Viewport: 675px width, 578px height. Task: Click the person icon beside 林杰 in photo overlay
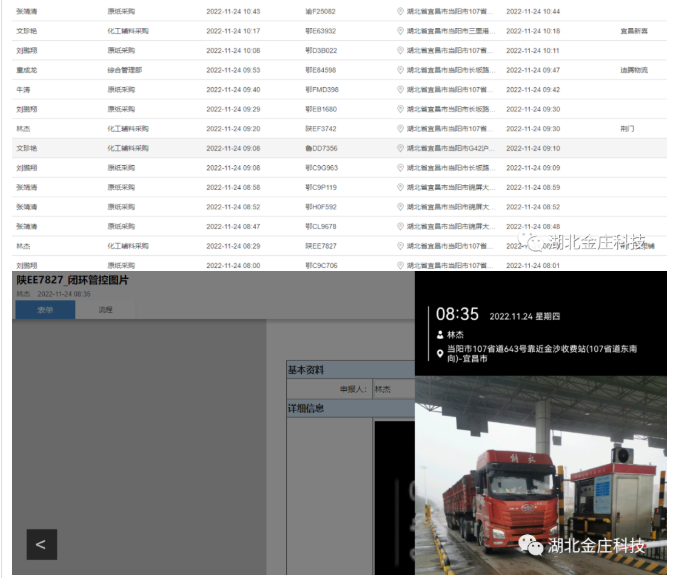coord(440,336)
